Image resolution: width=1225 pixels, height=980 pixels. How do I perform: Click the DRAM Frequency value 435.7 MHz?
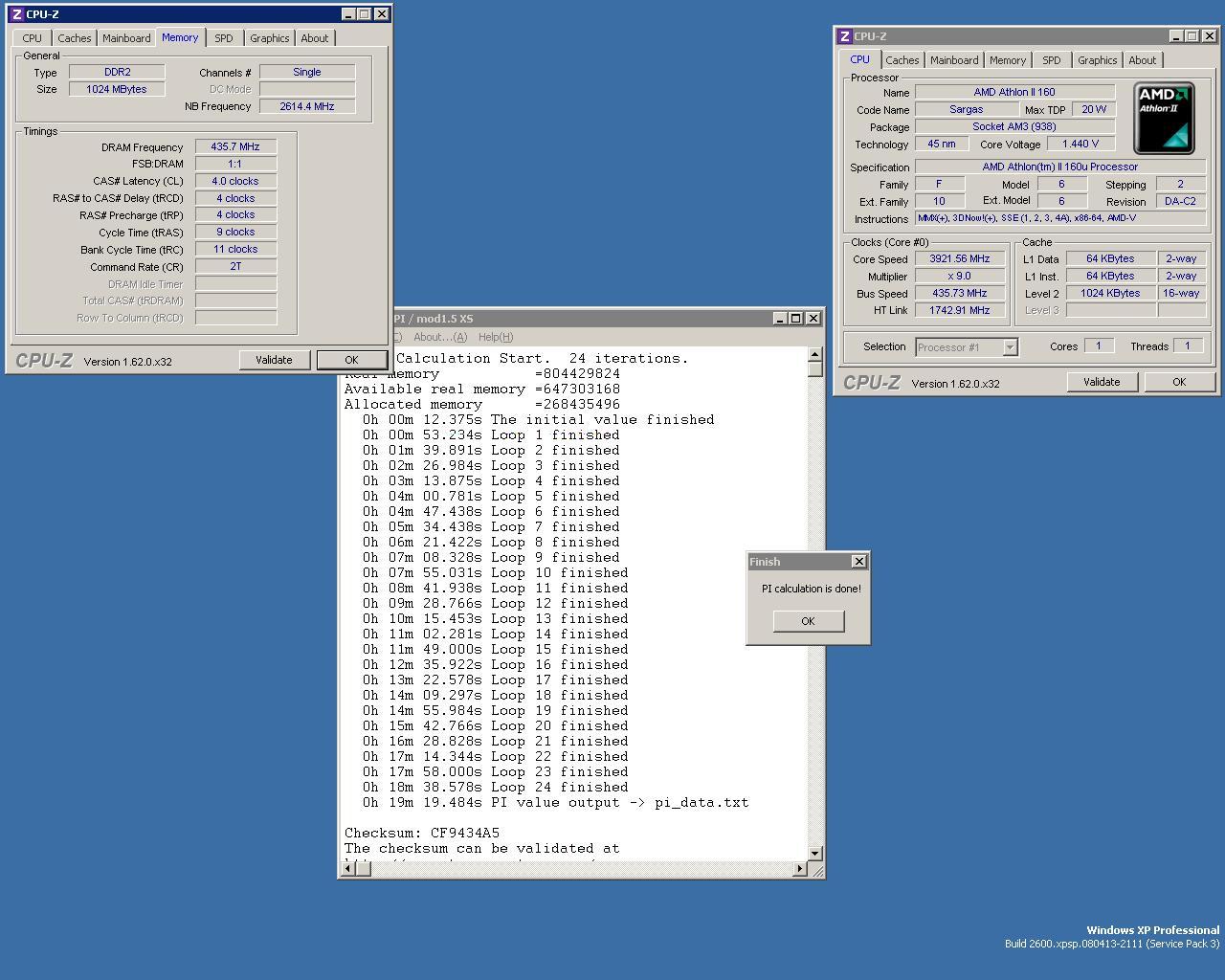[235, 146]
